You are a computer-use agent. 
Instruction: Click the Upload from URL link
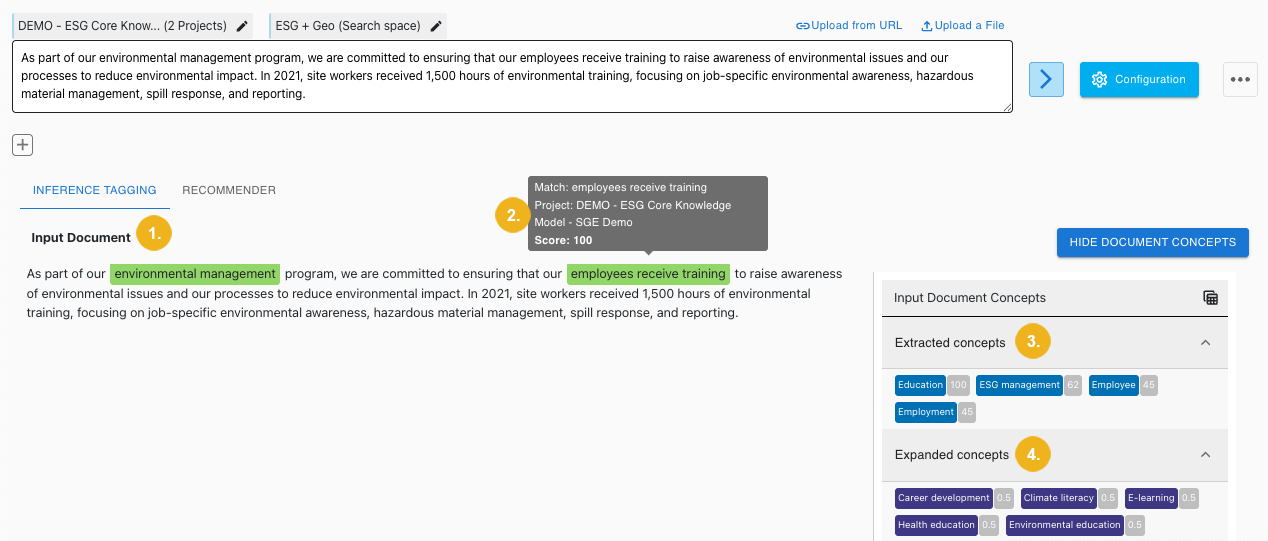click(x=849, y=25)
